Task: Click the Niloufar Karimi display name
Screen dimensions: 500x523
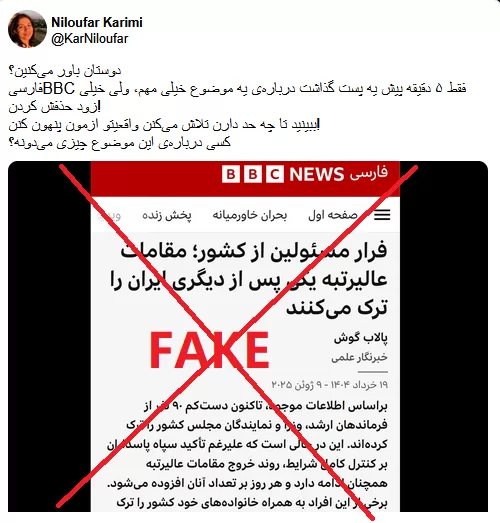Action: [x=97, y=22]
